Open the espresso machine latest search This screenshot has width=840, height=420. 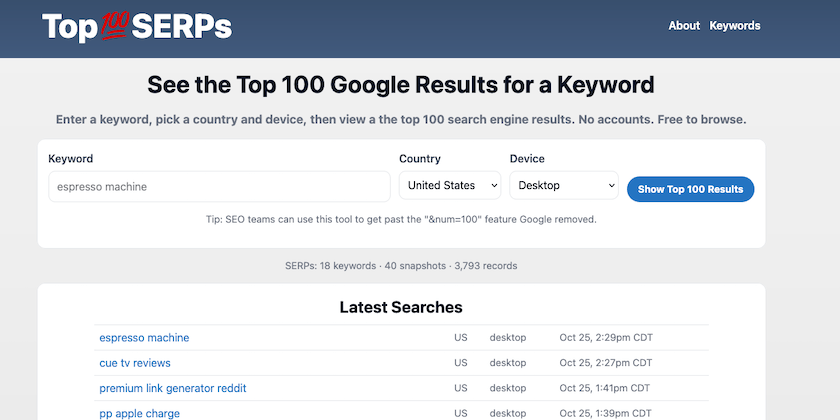click(x=144, y=338)
